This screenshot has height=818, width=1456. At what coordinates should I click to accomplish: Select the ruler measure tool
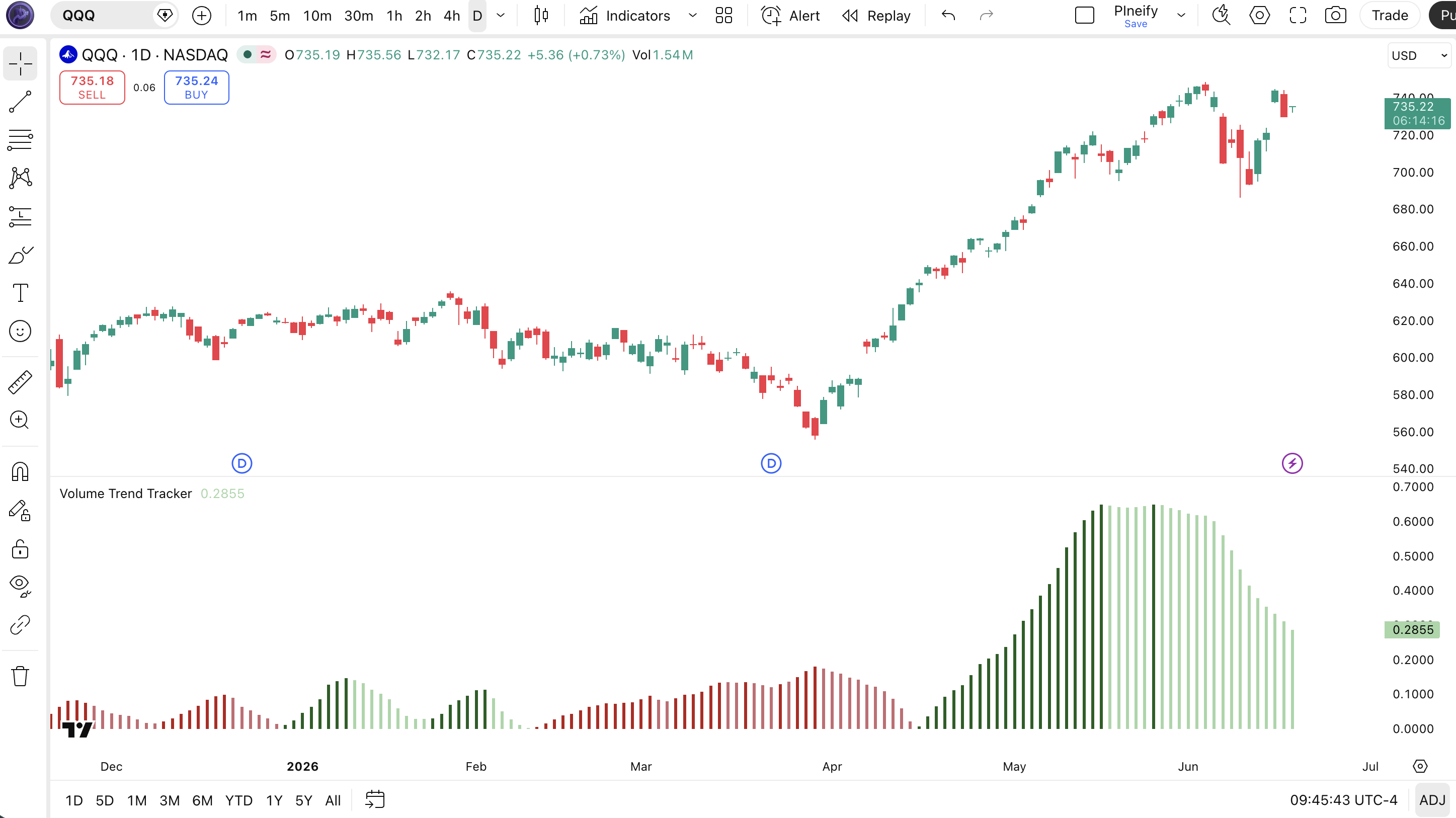tap(20, 382)
